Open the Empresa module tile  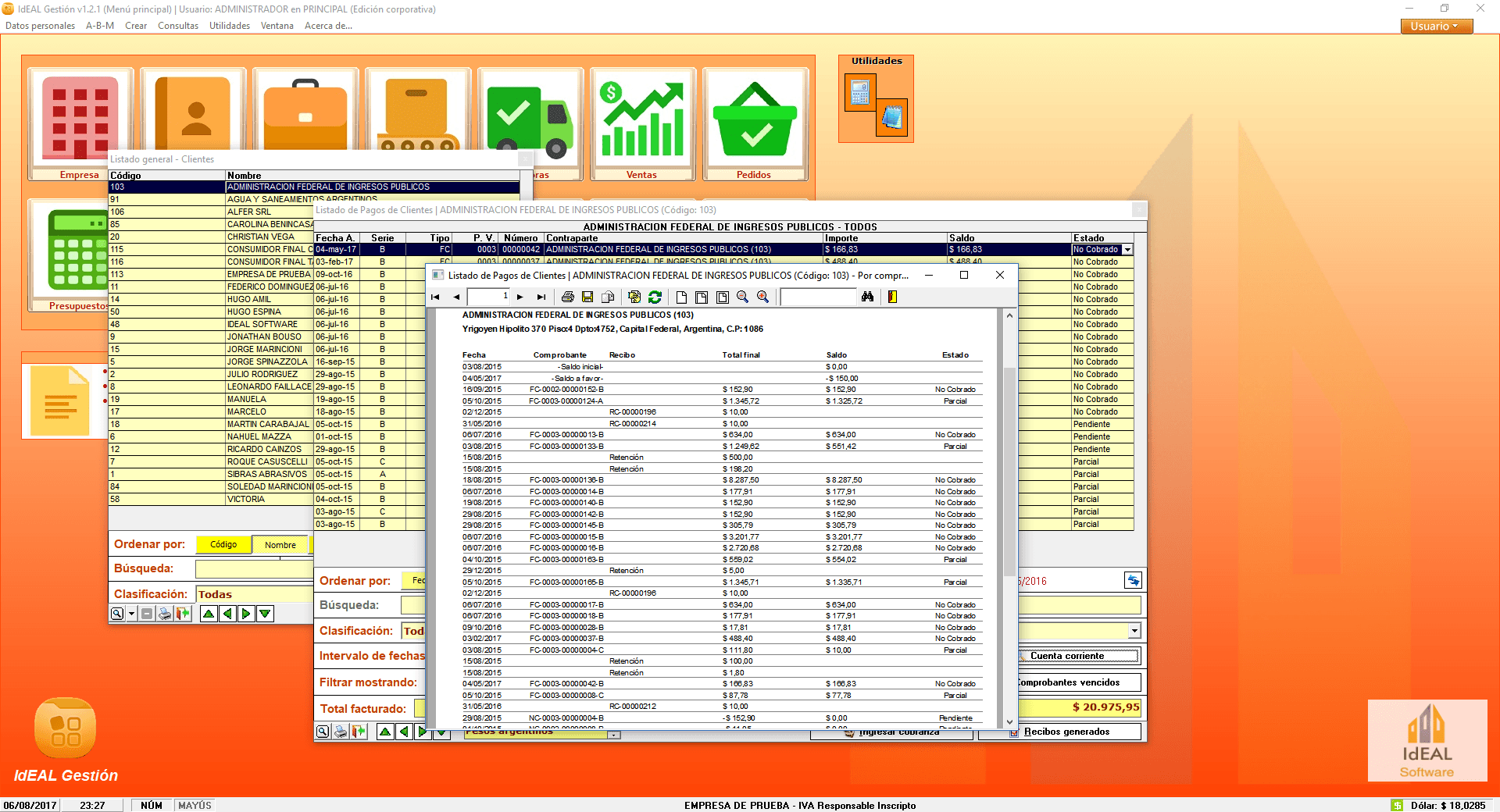coord(80,124)
